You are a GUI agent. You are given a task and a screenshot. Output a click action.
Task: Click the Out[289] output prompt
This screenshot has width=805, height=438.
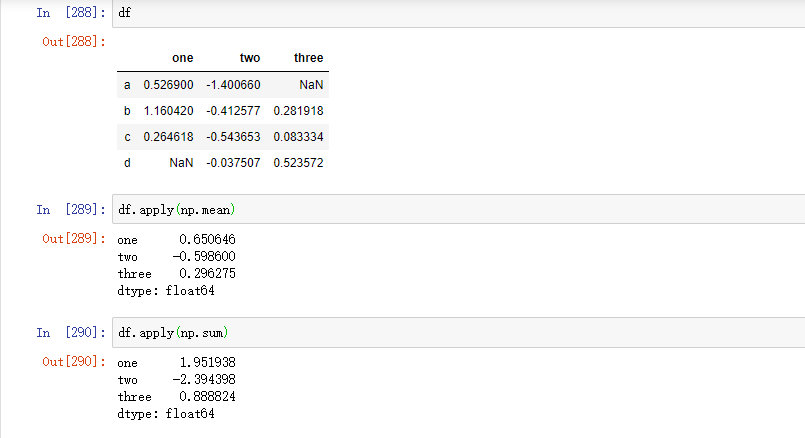click(74, 239)
